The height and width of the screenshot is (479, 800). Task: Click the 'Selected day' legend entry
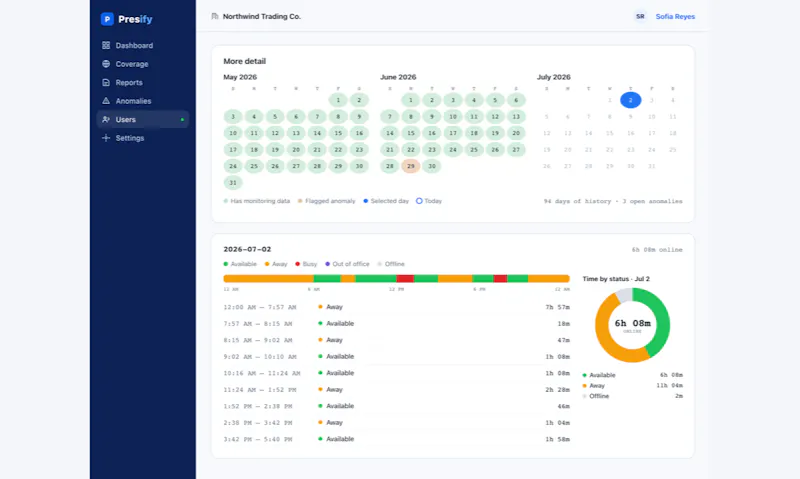[386, 201]
